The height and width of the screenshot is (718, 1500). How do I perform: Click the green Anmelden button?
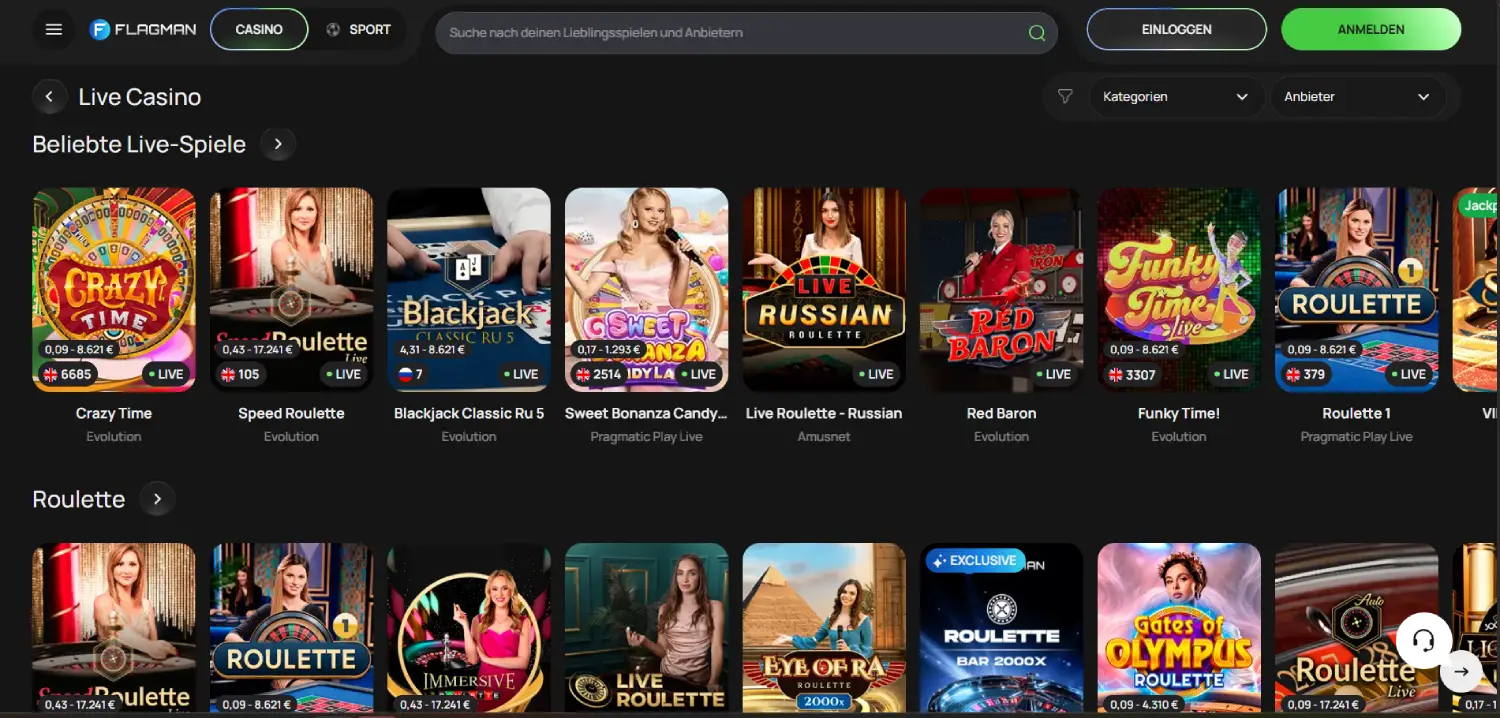[x=1371, y=30]
